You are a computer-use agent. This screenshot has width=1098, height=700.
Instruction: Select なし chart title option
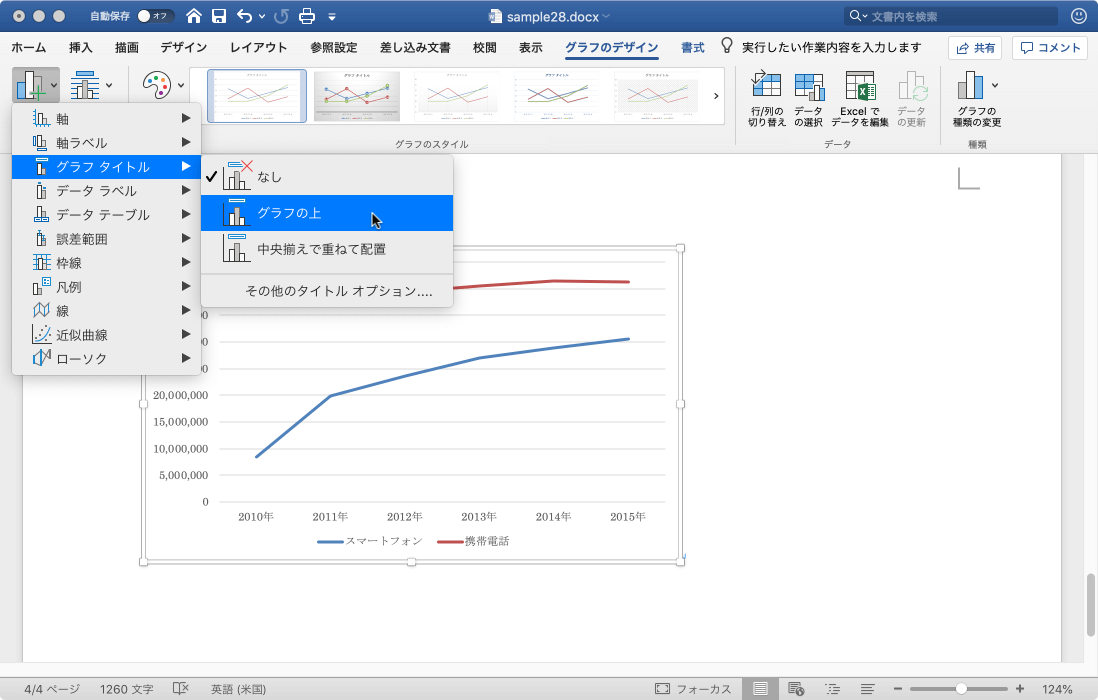point(327,177)
